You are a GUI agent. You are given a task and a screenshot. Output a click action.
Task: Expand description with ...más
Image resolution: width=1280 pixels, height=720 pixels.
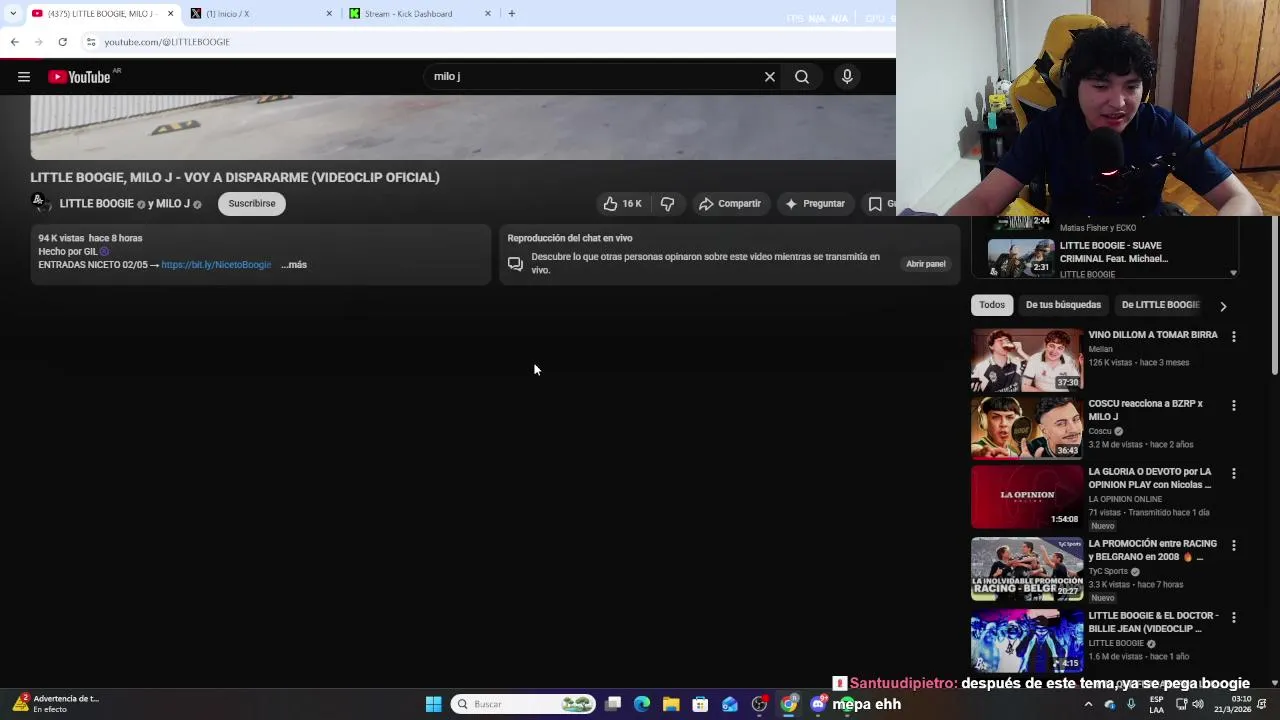pyautogui.click(x=294, y=265)
